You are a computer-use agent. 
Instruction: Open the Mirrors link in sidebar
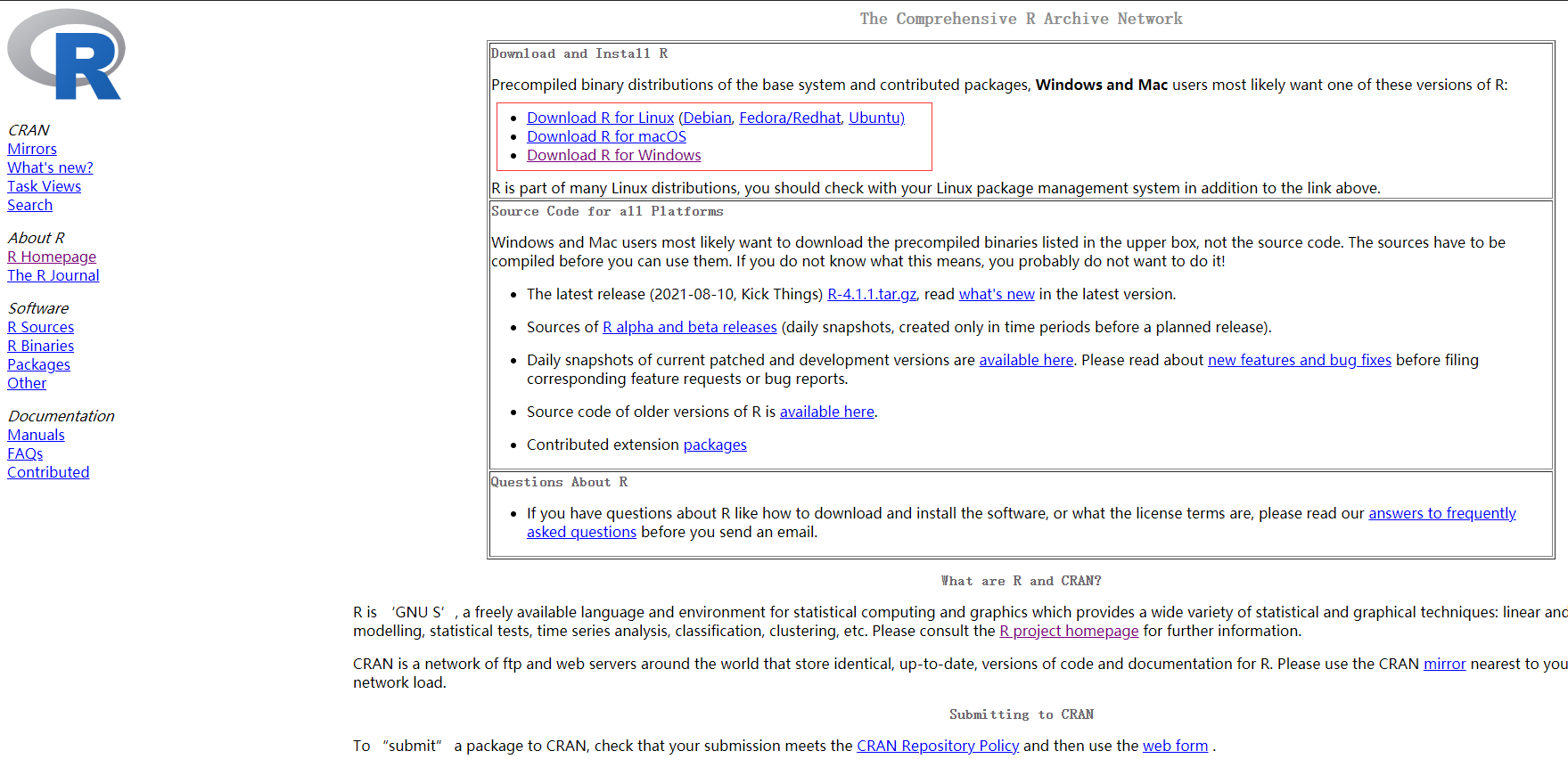click(x=32, y=149)
